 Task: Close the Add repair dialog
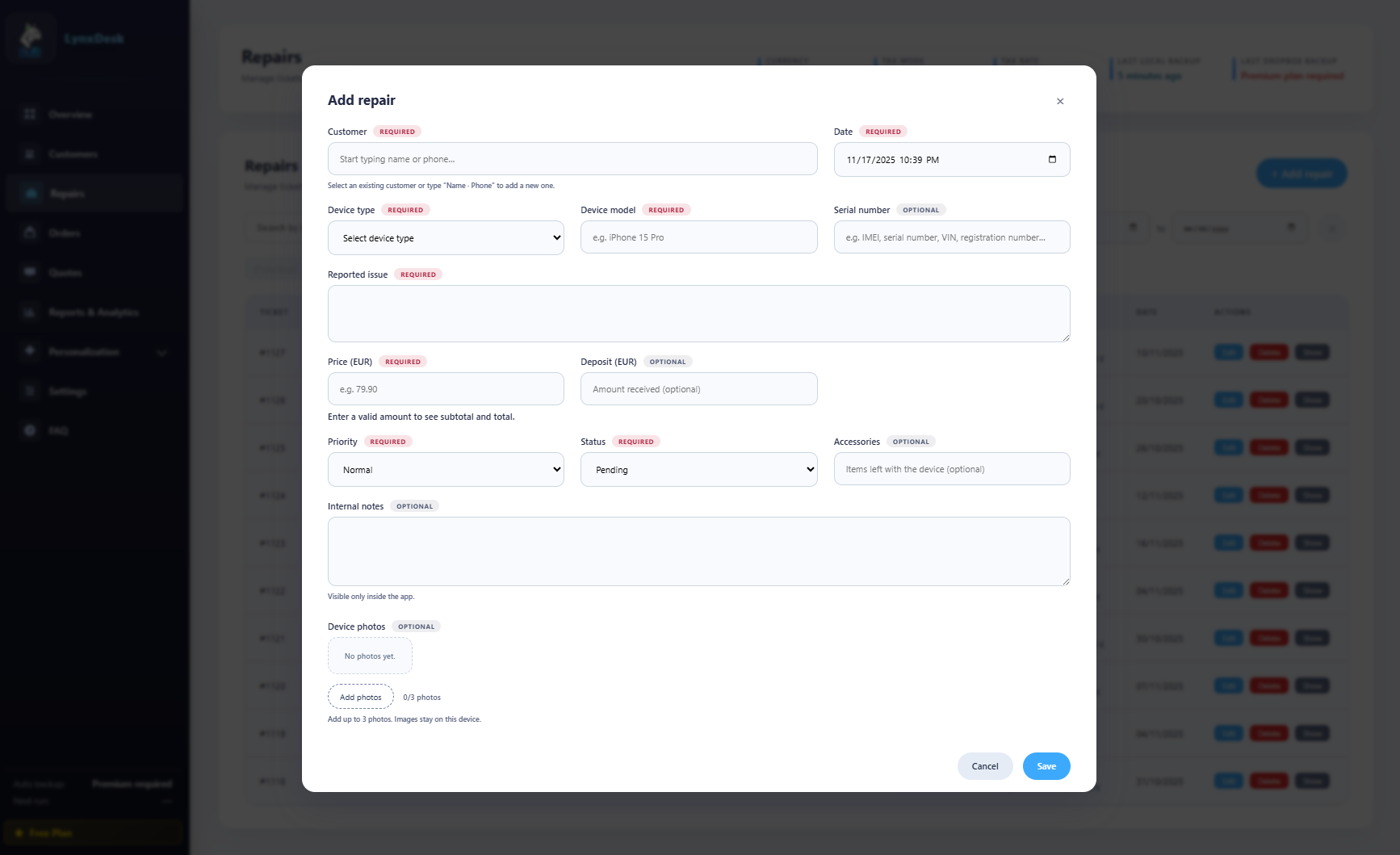(x=1060, y=101)
